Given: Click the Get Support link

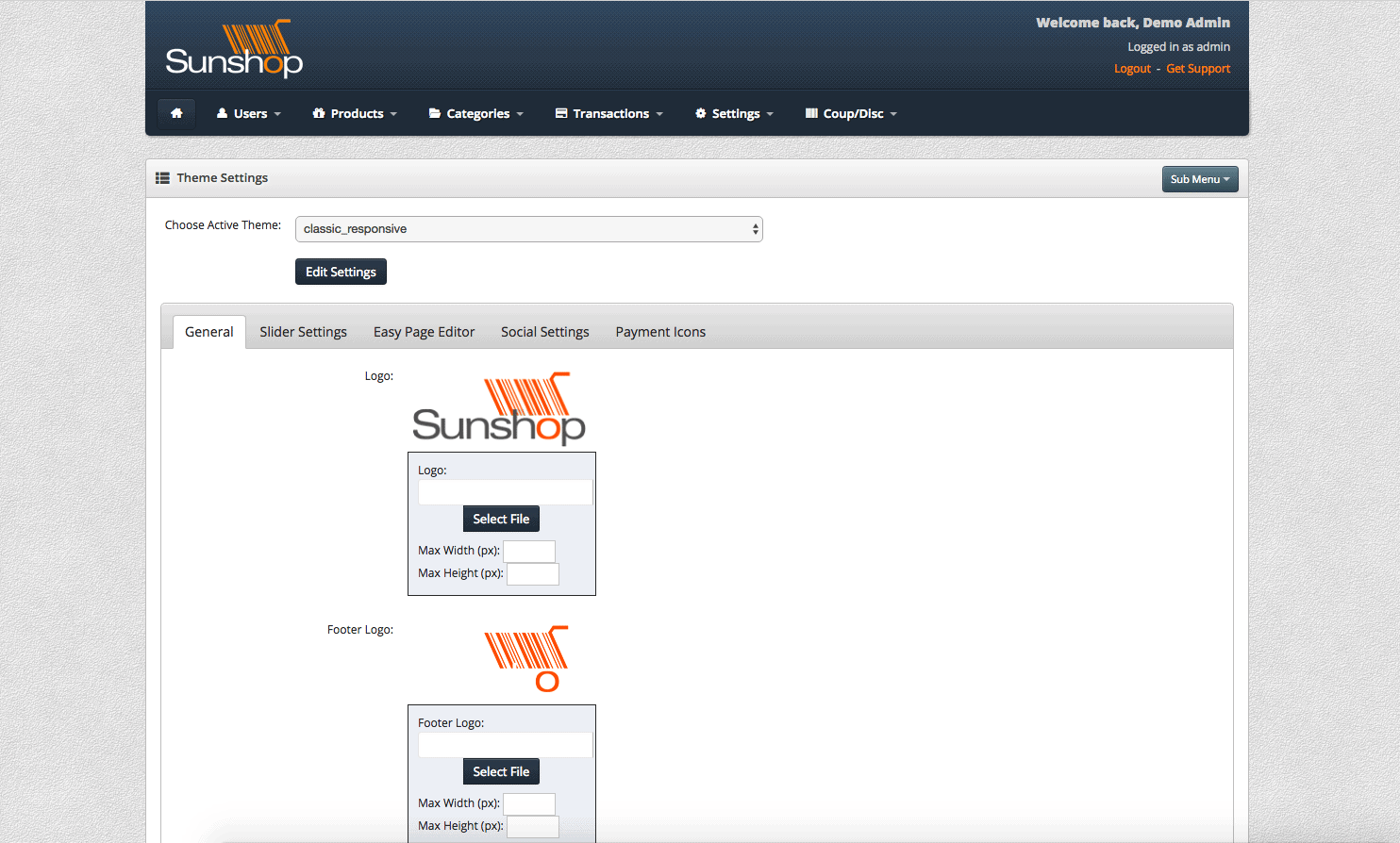Looking at the screenshot, I should point(1198,69).
